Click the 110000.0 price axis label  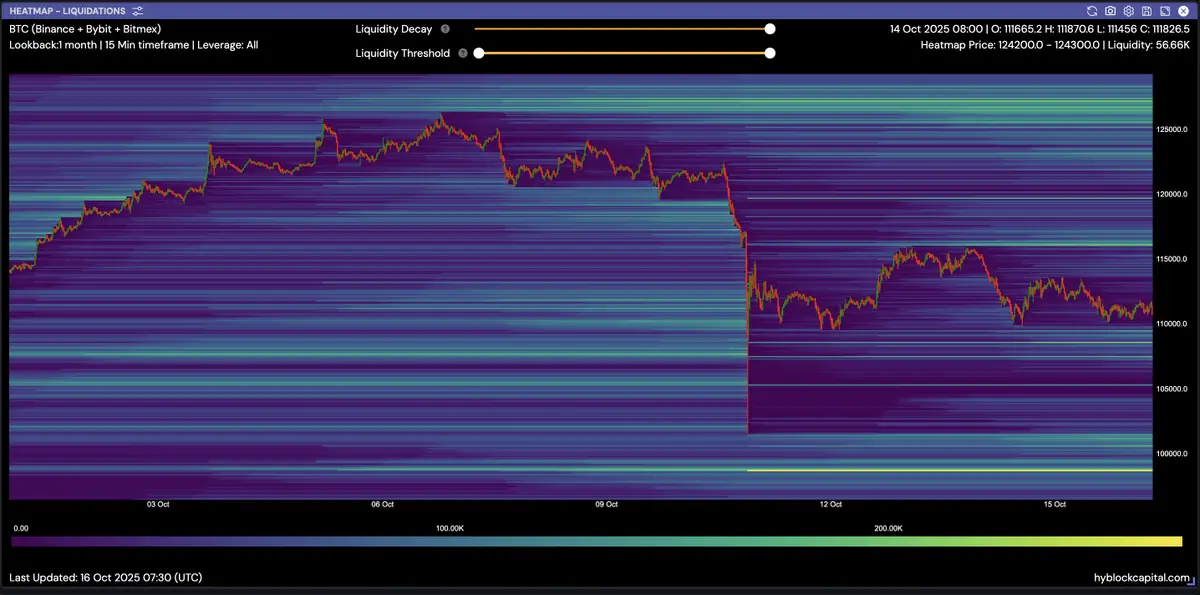click(x=1173, y=324)
